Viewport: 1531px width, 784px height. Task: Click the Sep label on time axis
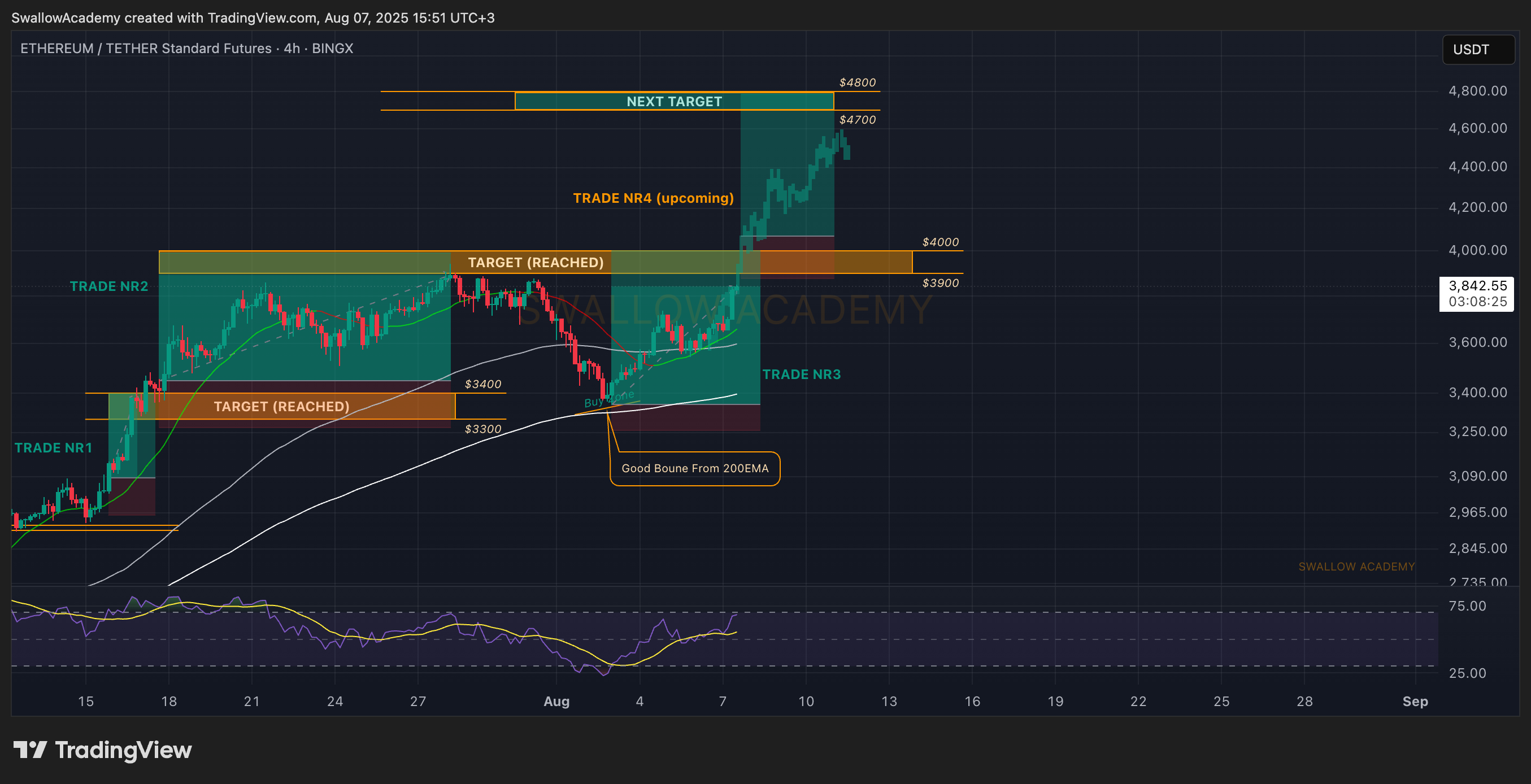(1415, 702)
